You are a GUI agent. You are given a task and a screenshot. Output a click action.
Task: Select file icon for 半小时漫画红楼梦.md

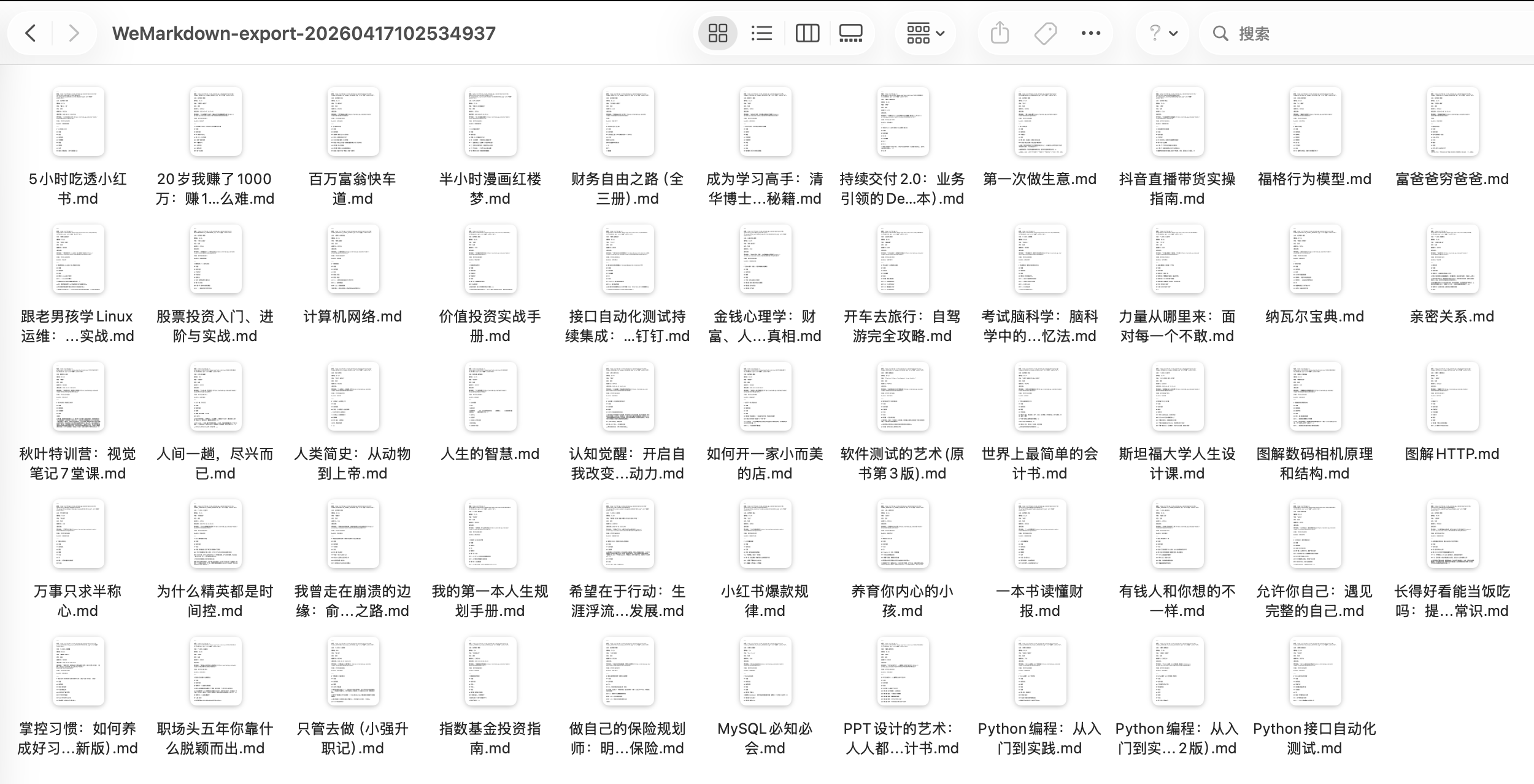tap(490, 121)
